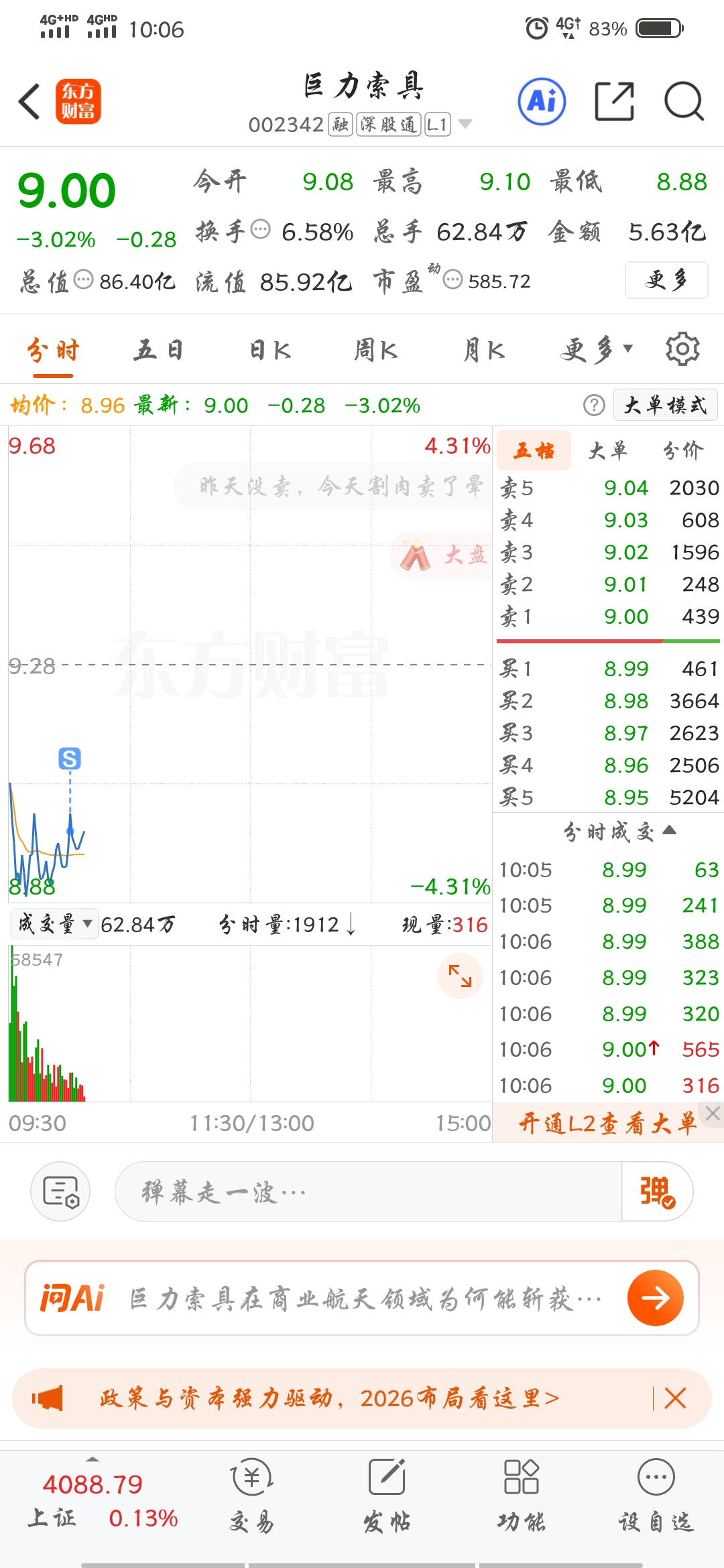Tap help question mark icon
The width and height of the screenshot is (724, 1568).
tap(594, 405)
